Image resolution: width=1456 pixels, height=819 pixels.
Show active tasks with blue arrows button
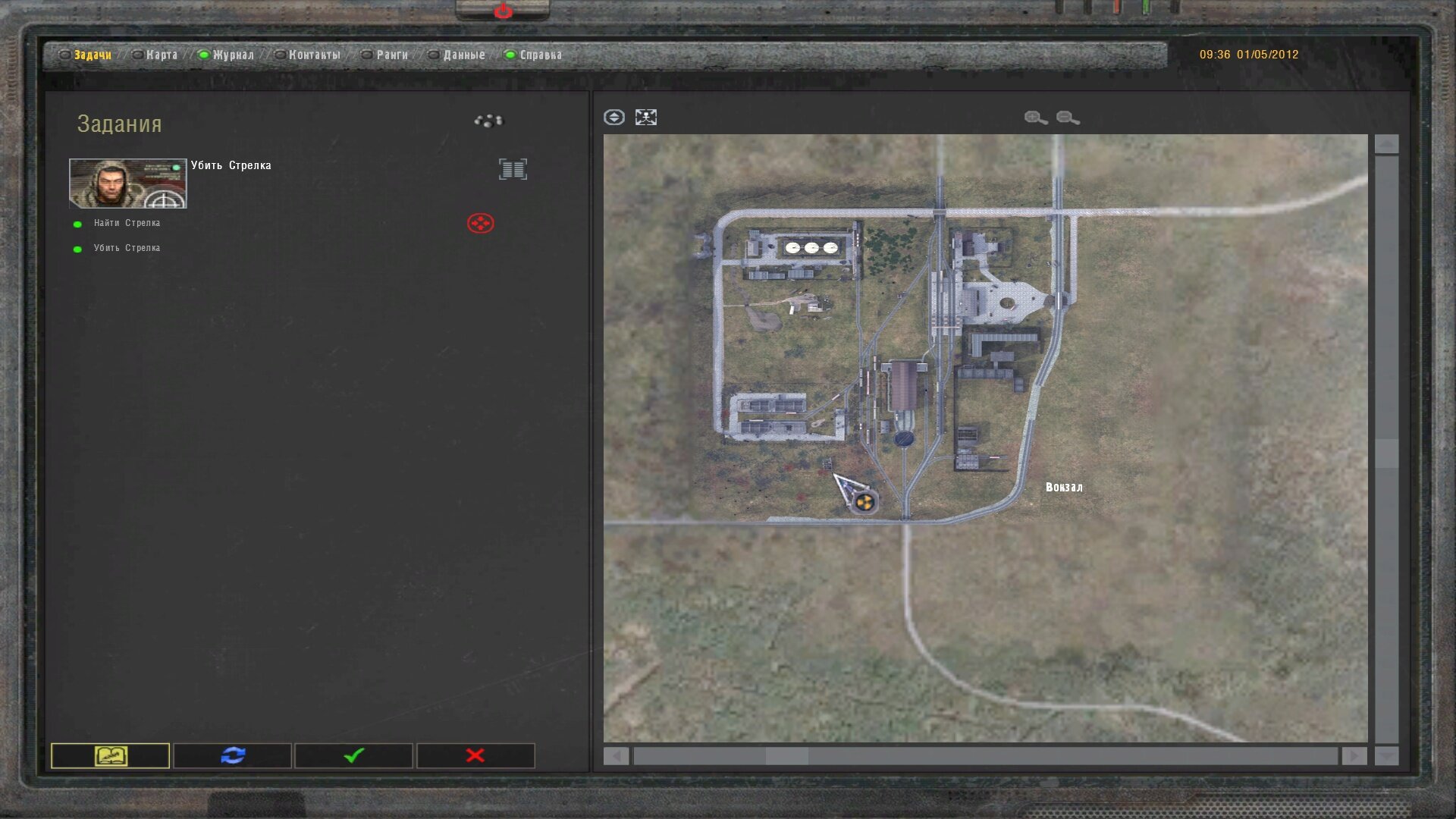click(232, 755)
